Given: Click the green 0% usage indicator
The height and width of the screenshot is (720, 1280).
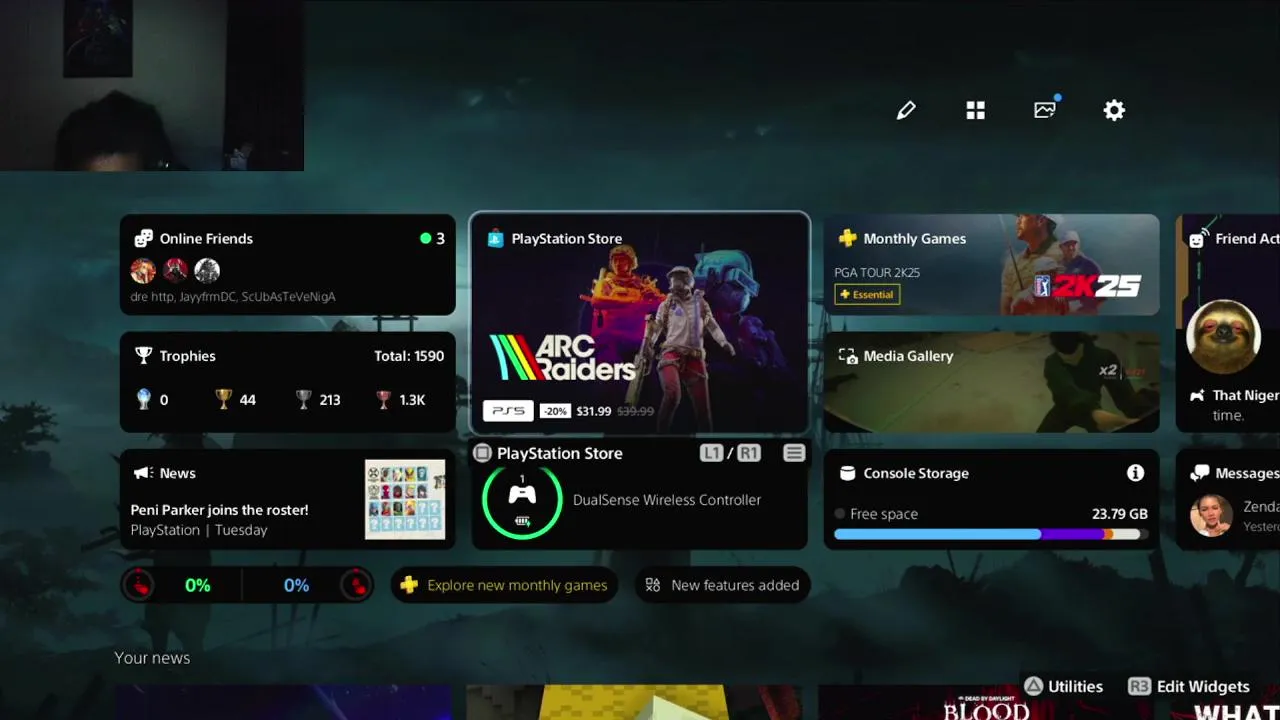Looking at the screenshot, I should point(198,585).
